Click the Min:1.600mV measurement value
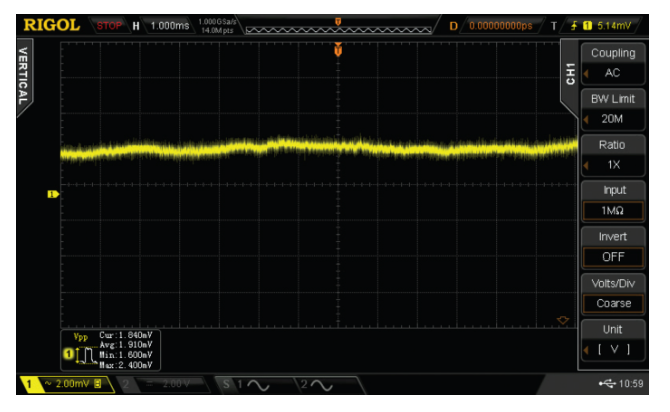 pos(126,355)
